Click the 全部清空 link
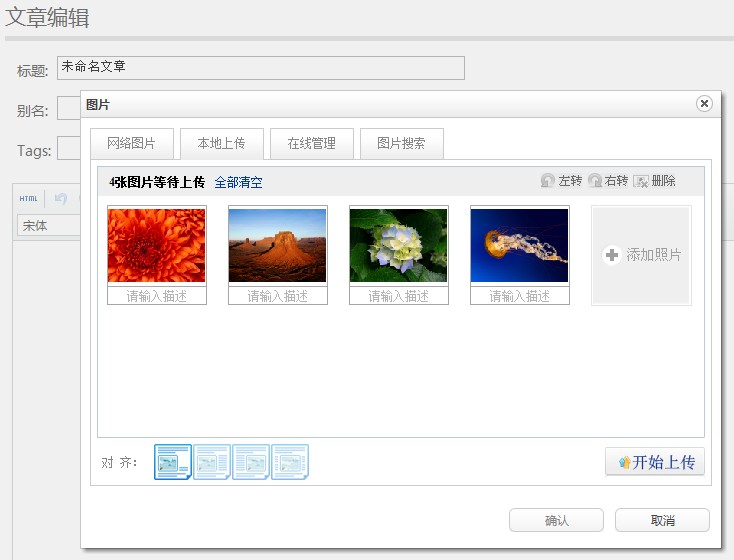734x560 pixels. click(238, 182)
